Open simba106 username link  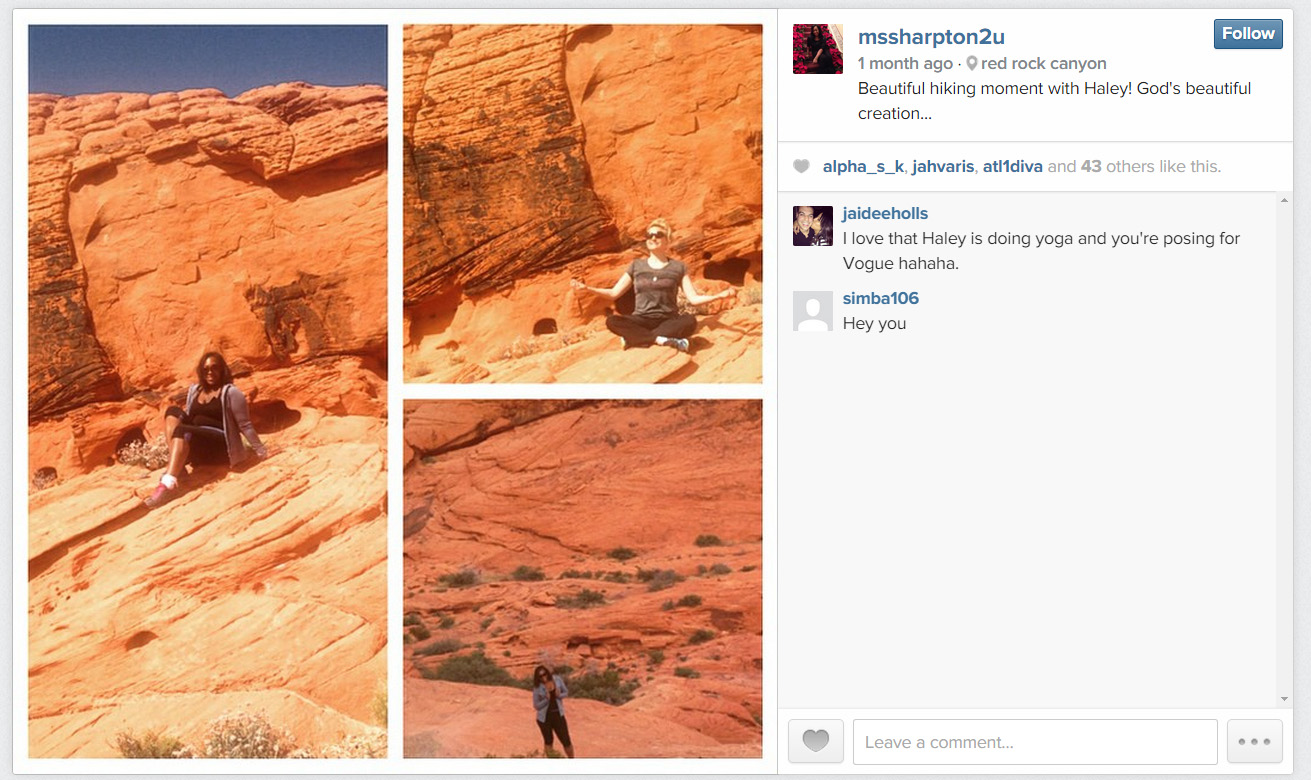click(x=880, y=298)
